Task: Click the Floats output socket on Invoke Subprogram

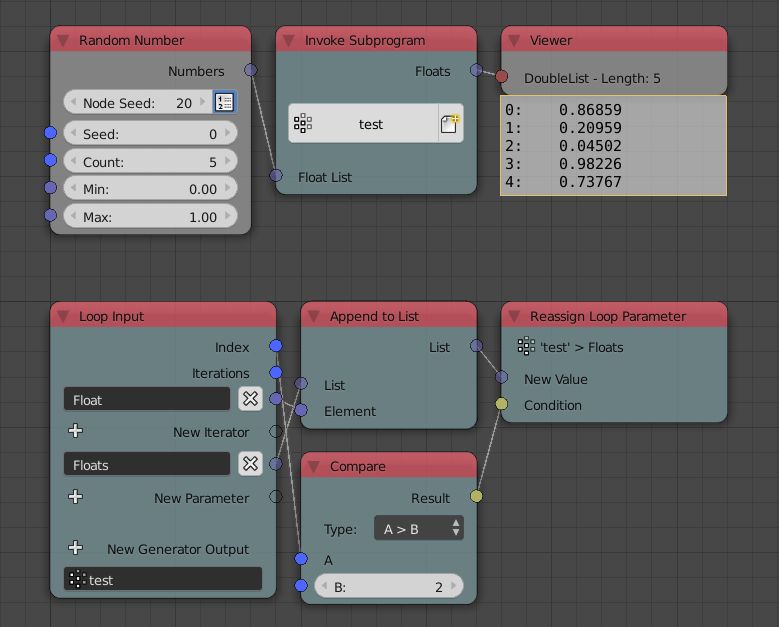Action: pyautogui.click(x=476, y=70)
